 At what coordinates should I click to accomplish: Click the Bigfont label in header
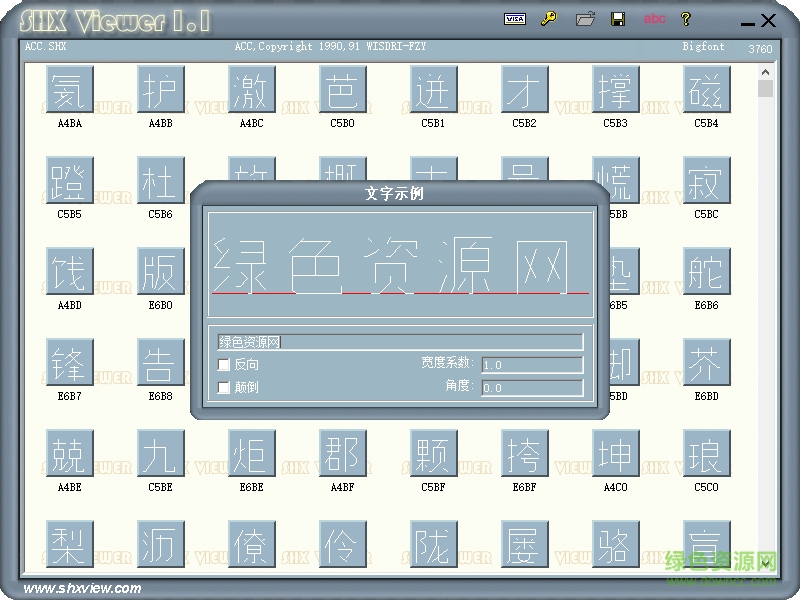point(704,46)
